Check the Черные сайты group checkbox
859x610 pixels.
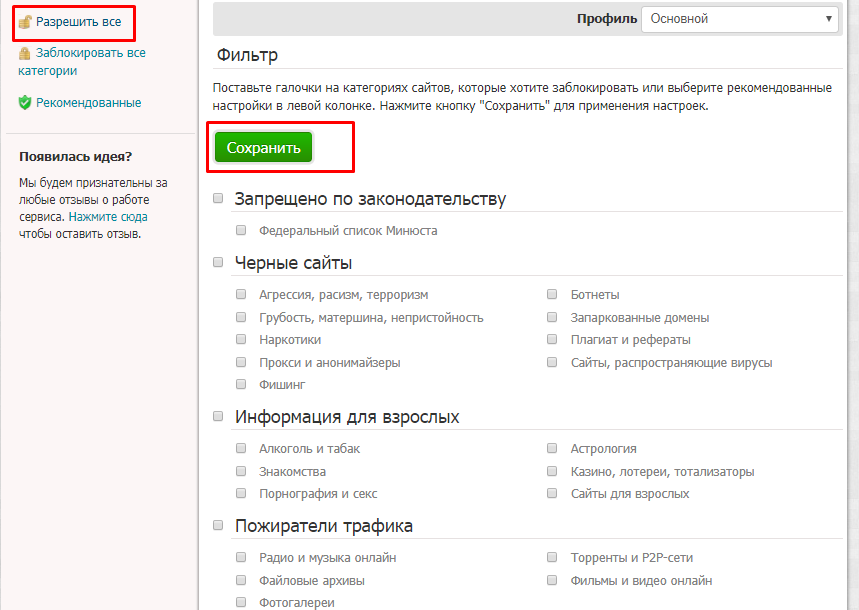(x=218, y=262)
